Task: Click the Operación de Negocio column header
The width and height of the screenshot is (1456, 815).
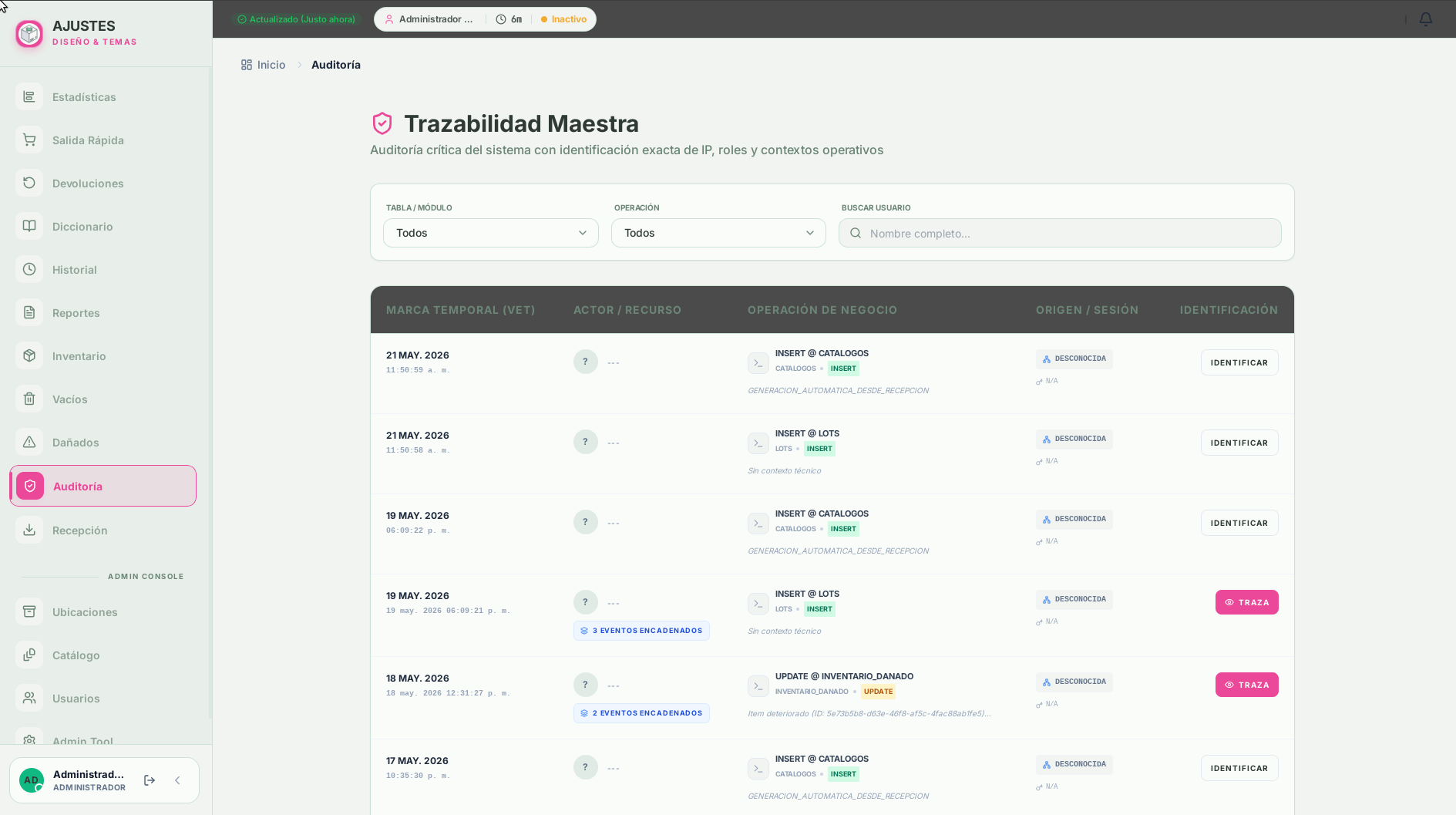Action: [x=822, y=310]
